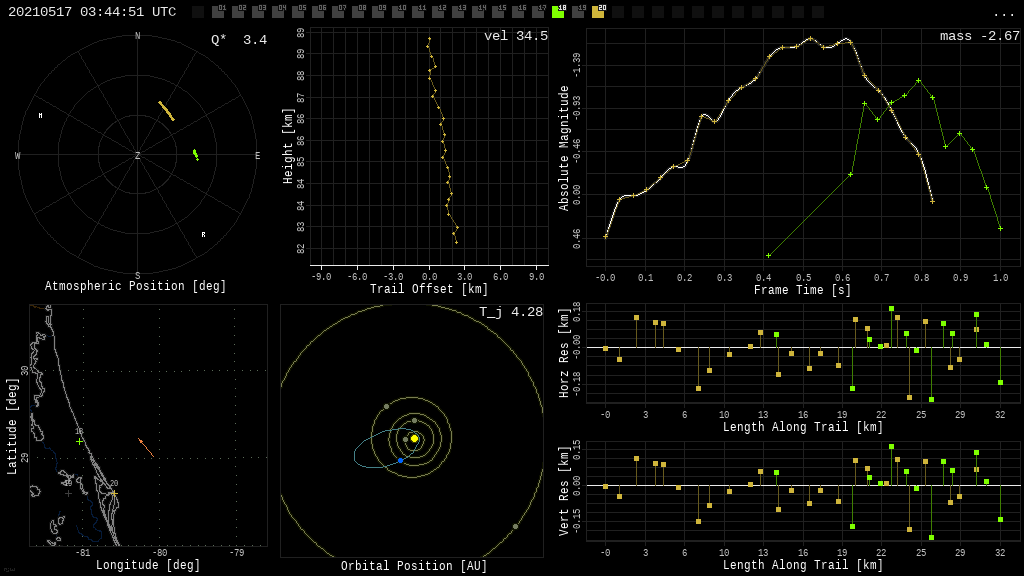Viewport: 1024px width, 576px height.
Task: Click the station 05 box
Action: pos(298,12)
